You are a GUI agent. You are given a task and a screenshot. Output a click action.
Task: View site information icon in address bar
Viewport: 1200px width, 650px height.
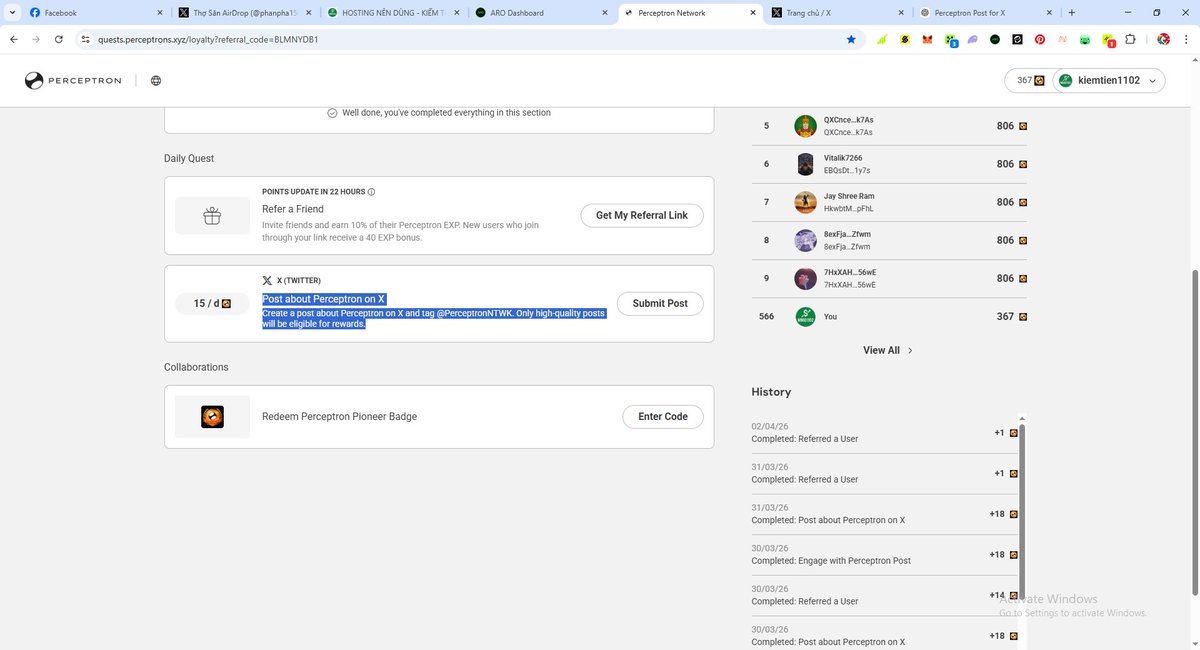86,39
